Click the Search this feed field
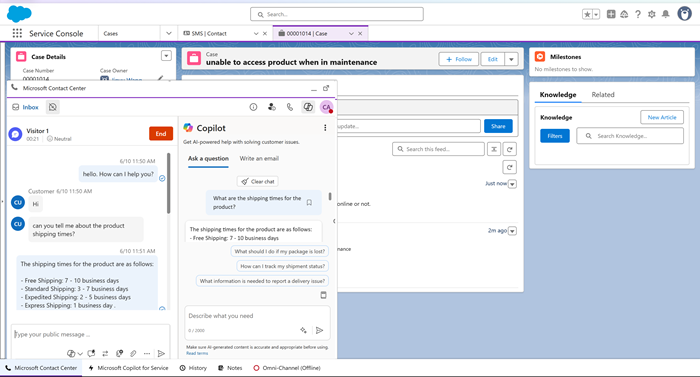This screenshot has height=377, width=700. [438, 149]
